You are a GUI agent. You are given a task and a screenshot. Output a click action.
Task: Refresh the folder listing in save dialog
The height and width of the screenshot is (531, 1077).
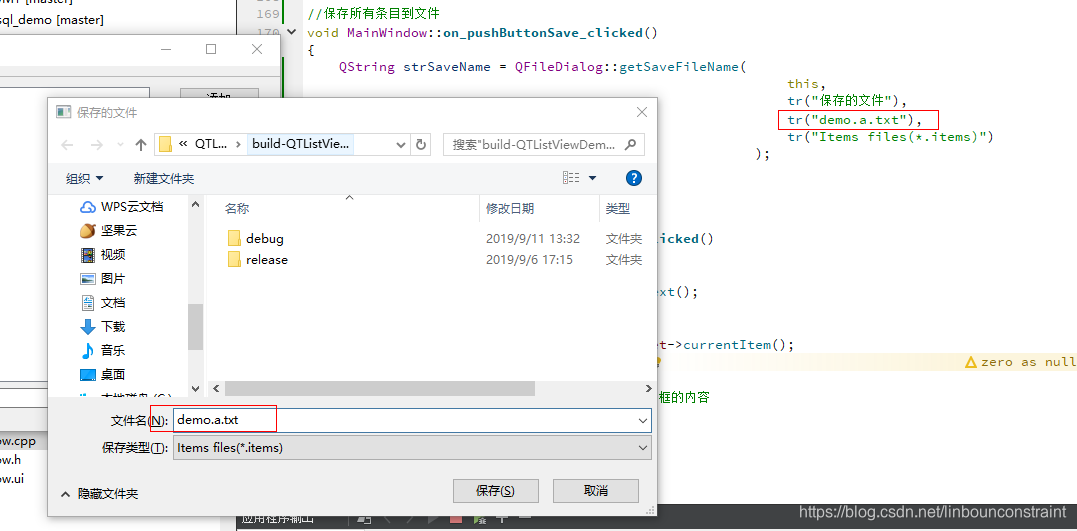click(421, 144)
